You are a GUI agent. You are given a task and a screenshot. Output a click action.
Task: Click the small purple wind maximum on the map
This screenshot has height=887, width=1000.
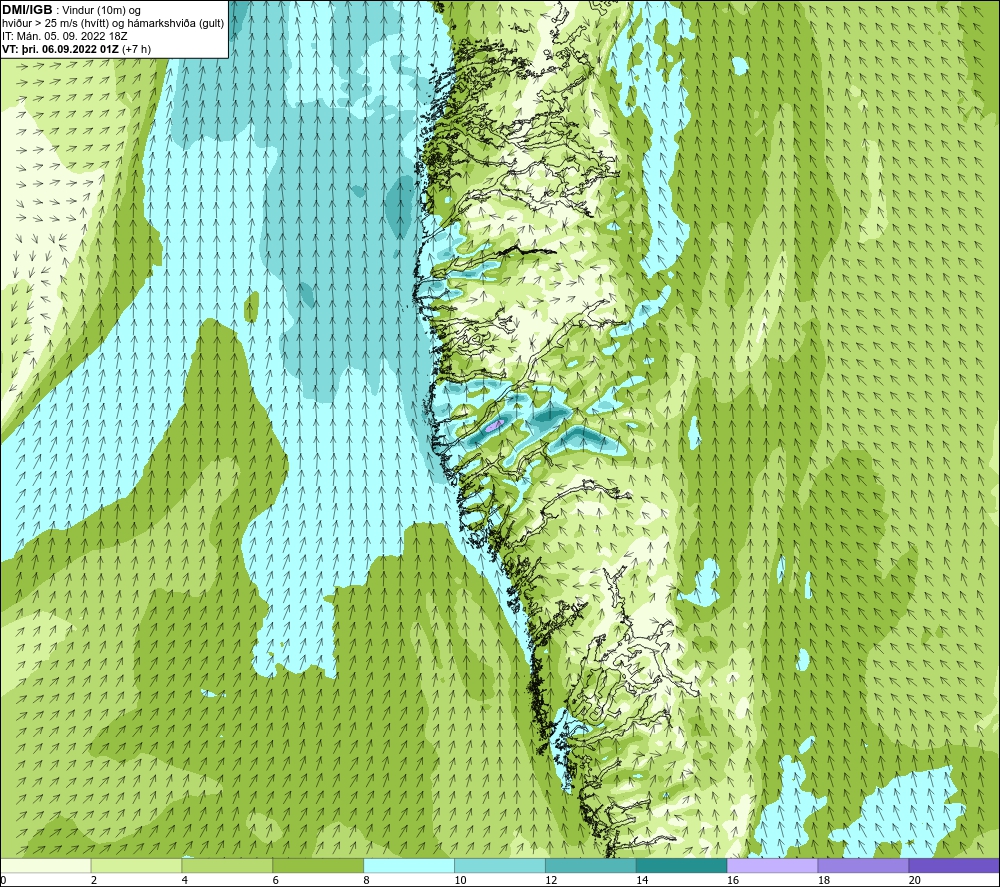tap(494, 425)
